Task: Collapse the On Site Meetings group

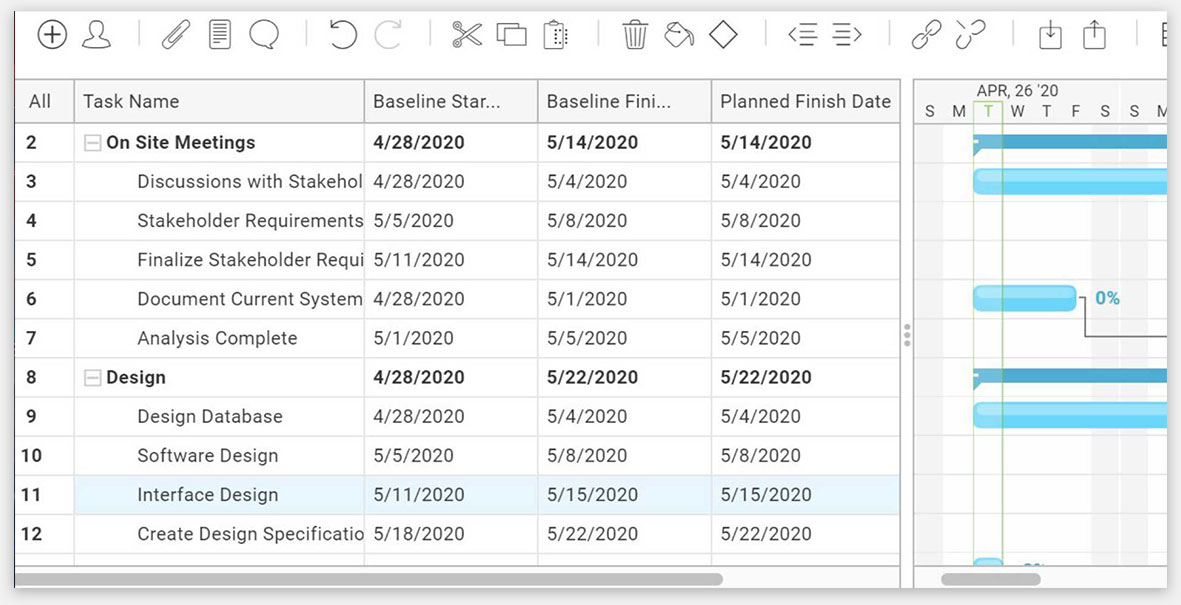Action: click(x=93, y=143)
